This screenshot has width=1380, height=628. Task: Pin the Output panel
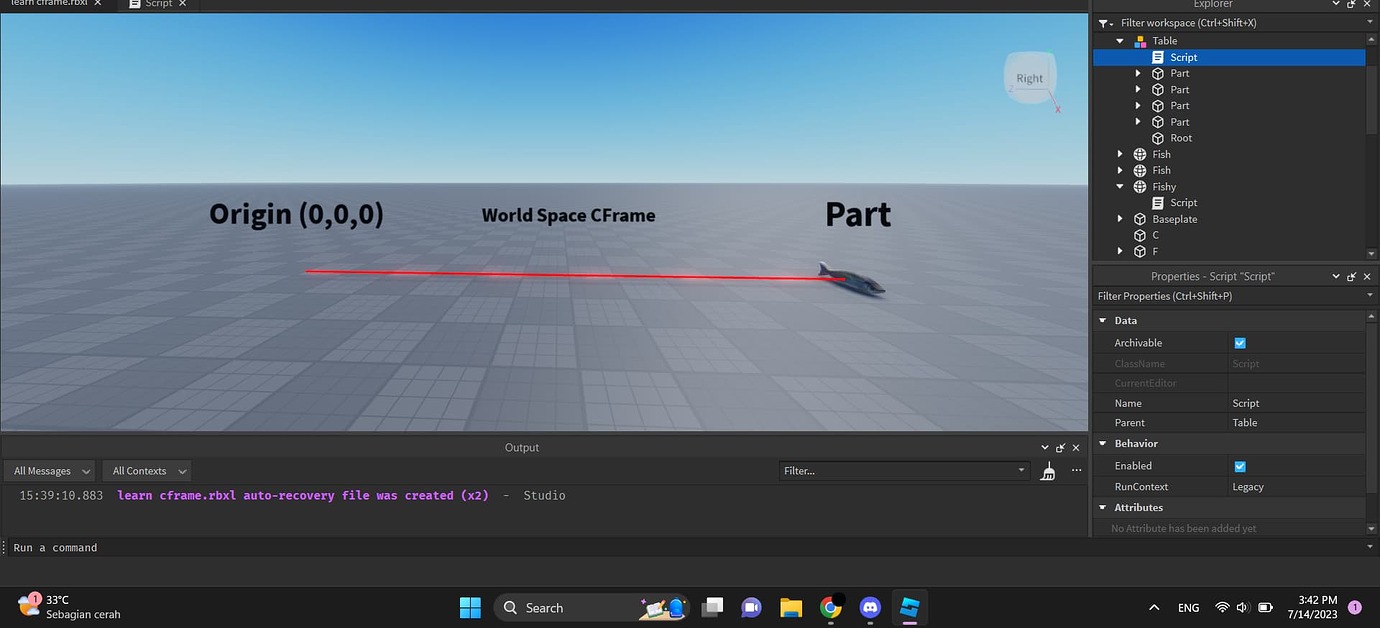[1059, 447]
